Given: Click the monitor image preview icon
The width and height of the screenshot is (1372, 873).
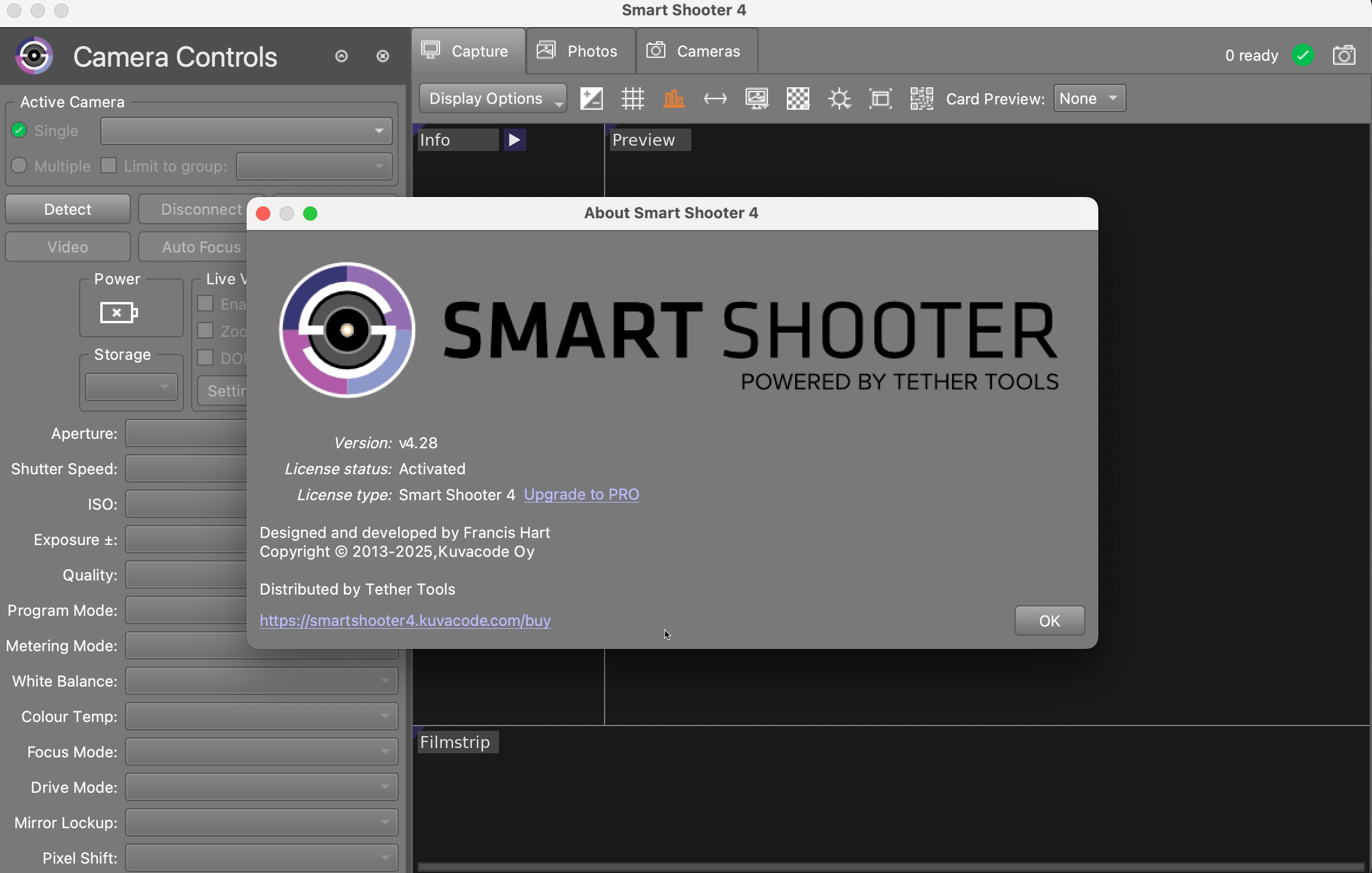Looking at the screenshot, I should (756, 99).
